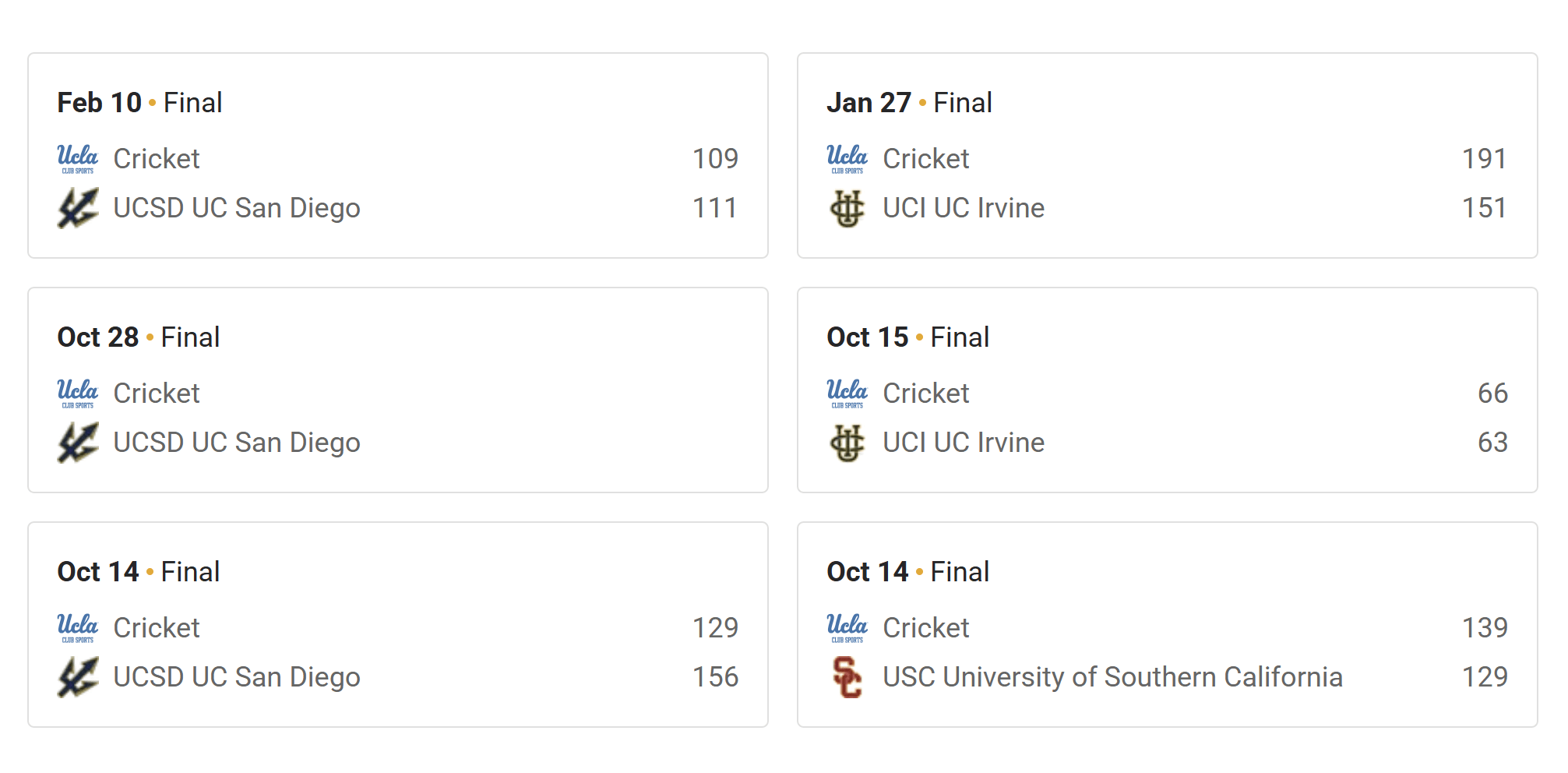
Task: Select Cricket team name in Oct 15 card
Action: pyautogui.click(x=926, y=394)
